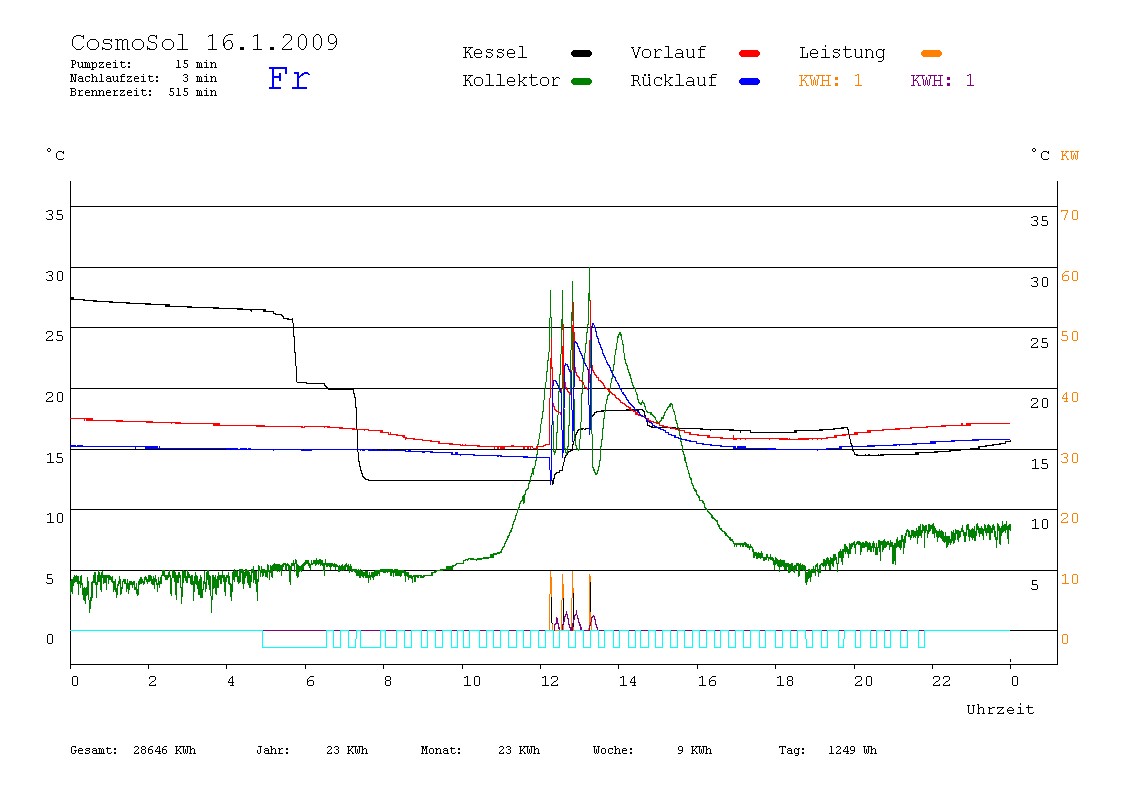Select the Pumpzeit value "15 min"
The width and height of the screenshot is (1148, 812).
pos(196,64)
